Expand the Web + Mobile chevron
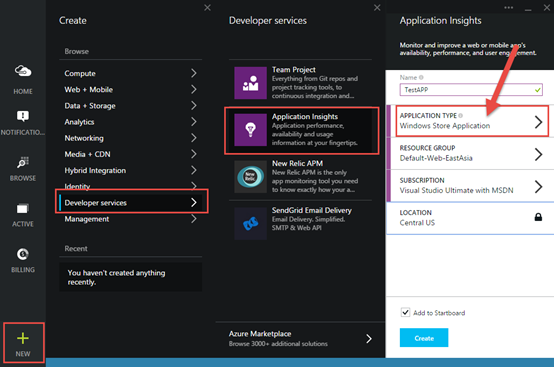554x367 pixels. coord(194,89)
